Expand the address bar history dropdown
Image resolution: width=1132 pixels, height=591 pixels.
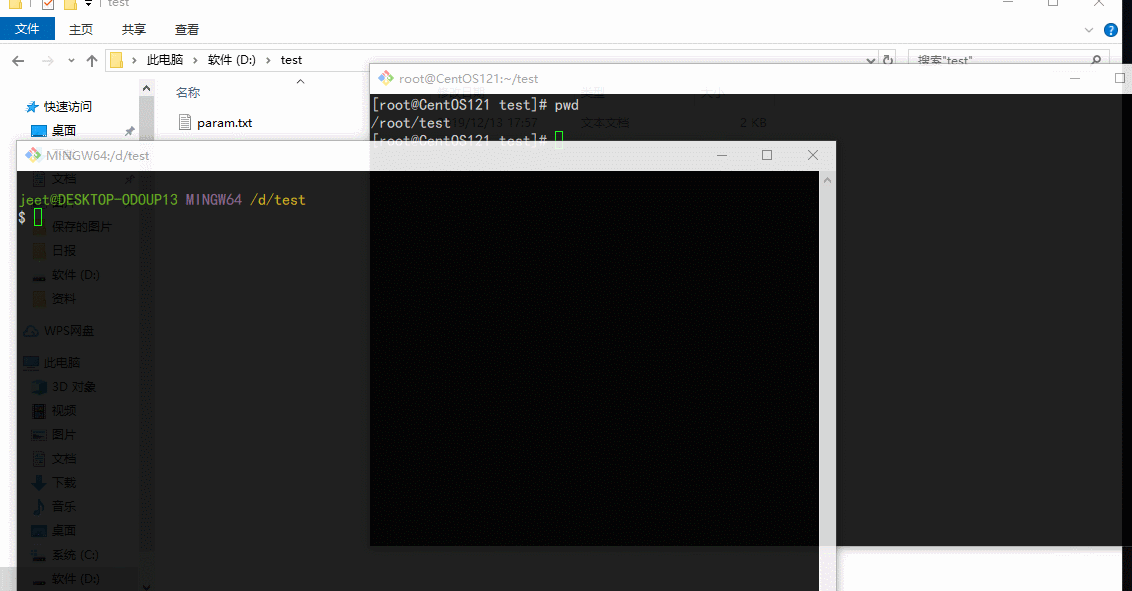[871, 61]
